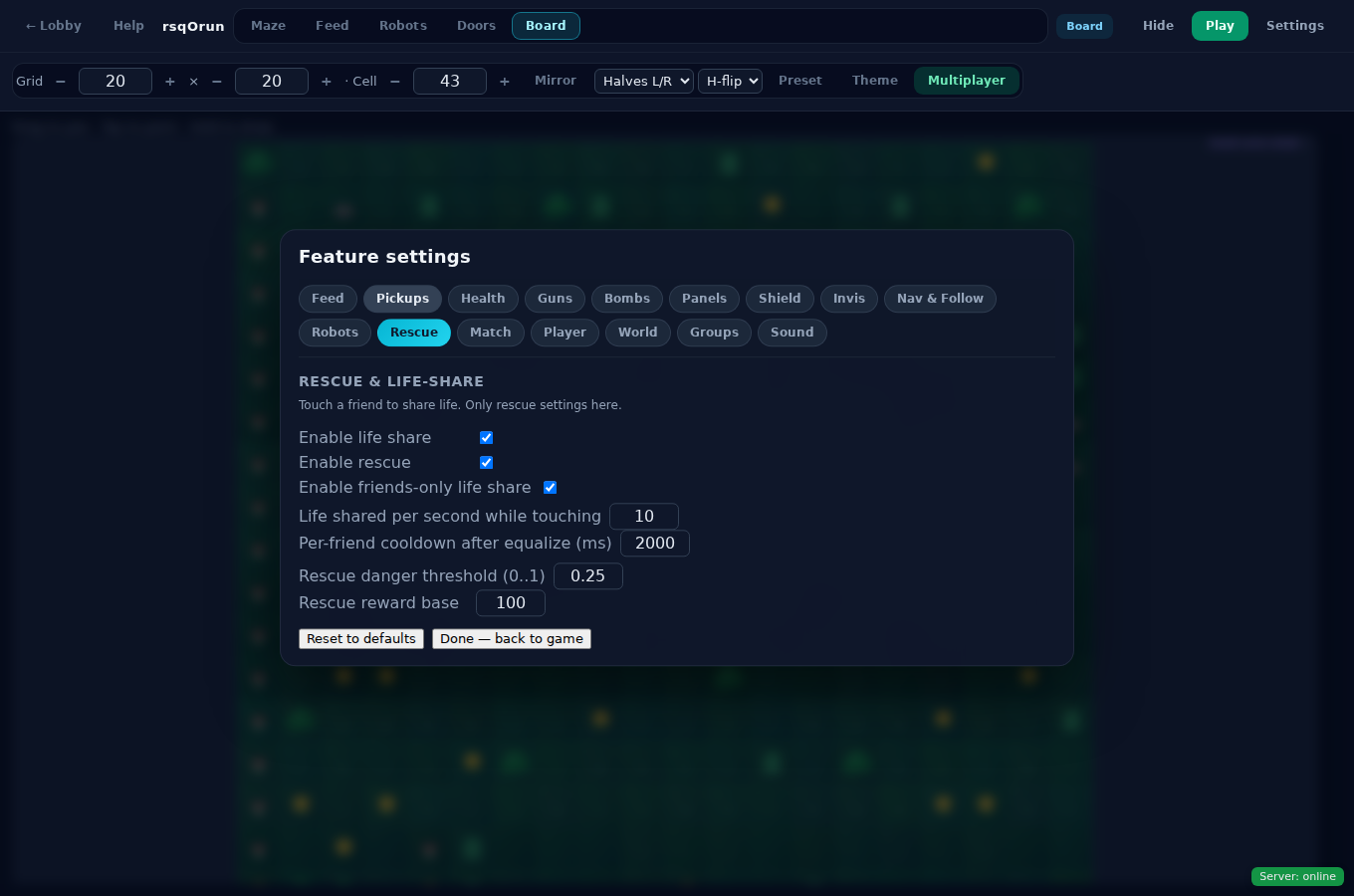The width and height of the screenshot is (1354, 896).
Task: Open the Sound settings tab
Action: (x=791, y=333)
